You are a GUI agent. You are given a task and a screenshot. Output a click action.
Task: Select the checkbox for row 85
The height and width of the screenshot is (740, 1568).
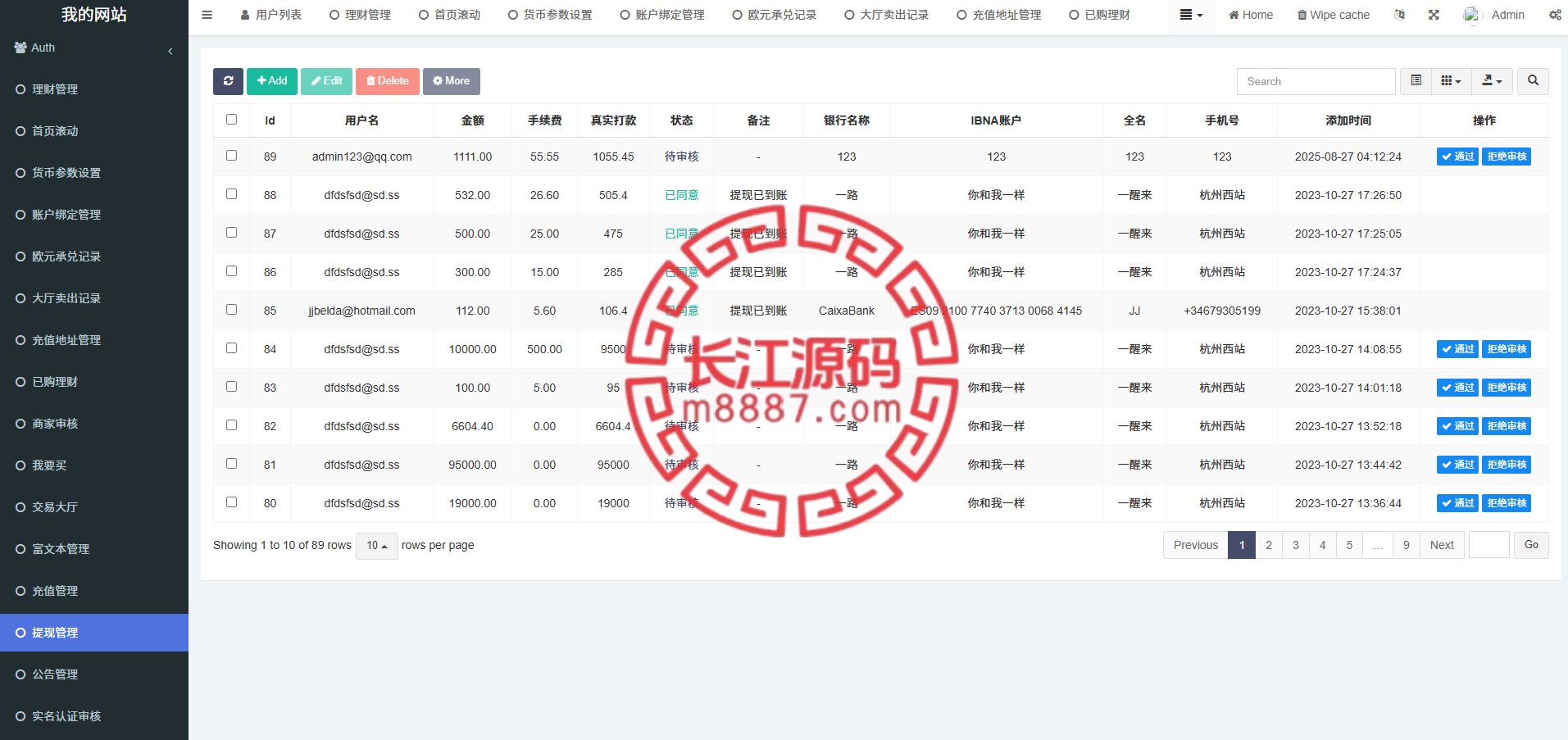click(x=231, y=310)
